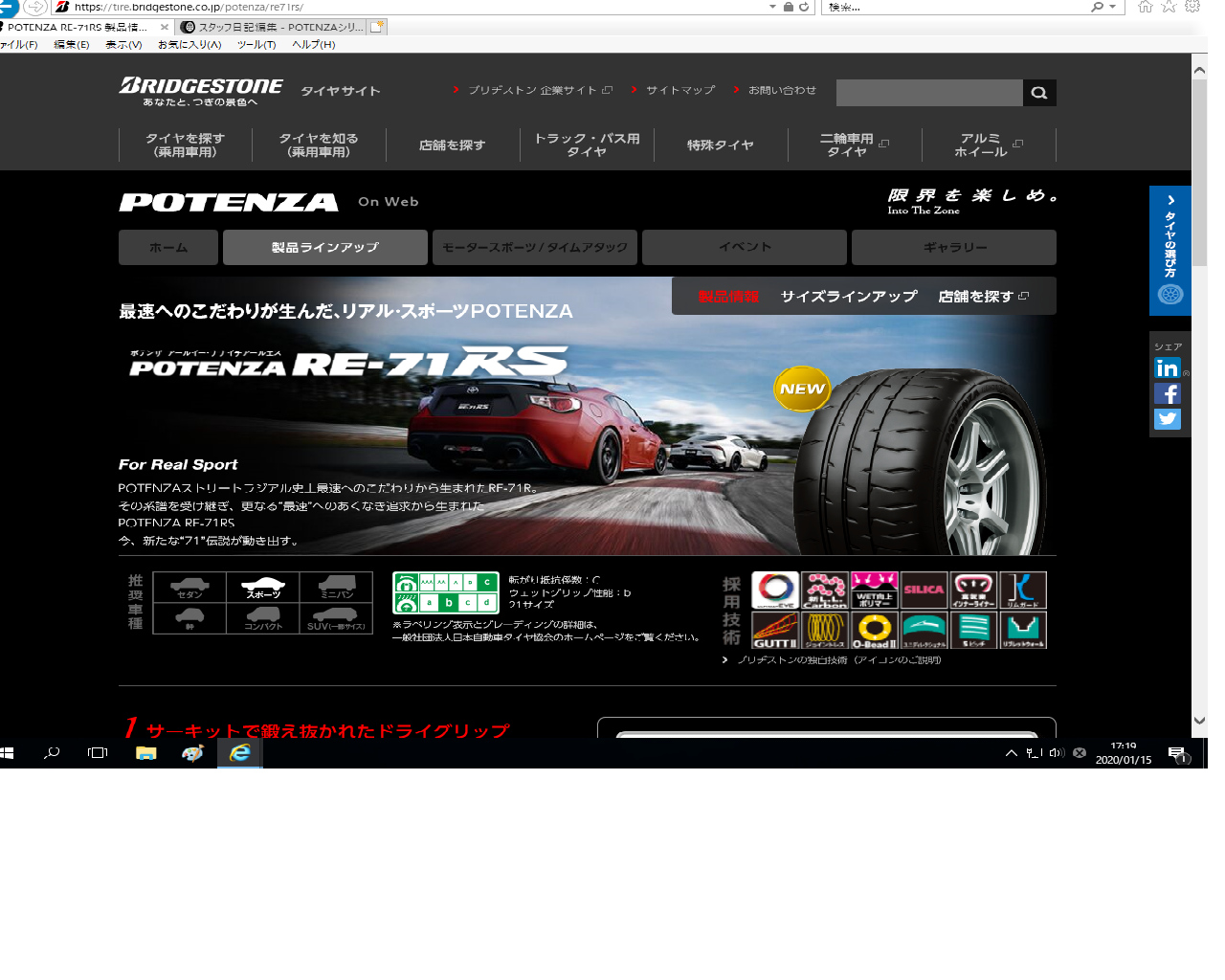Click the site search magnifier button
Viewport: 1225px width, 980px height.
[1039, 93]
